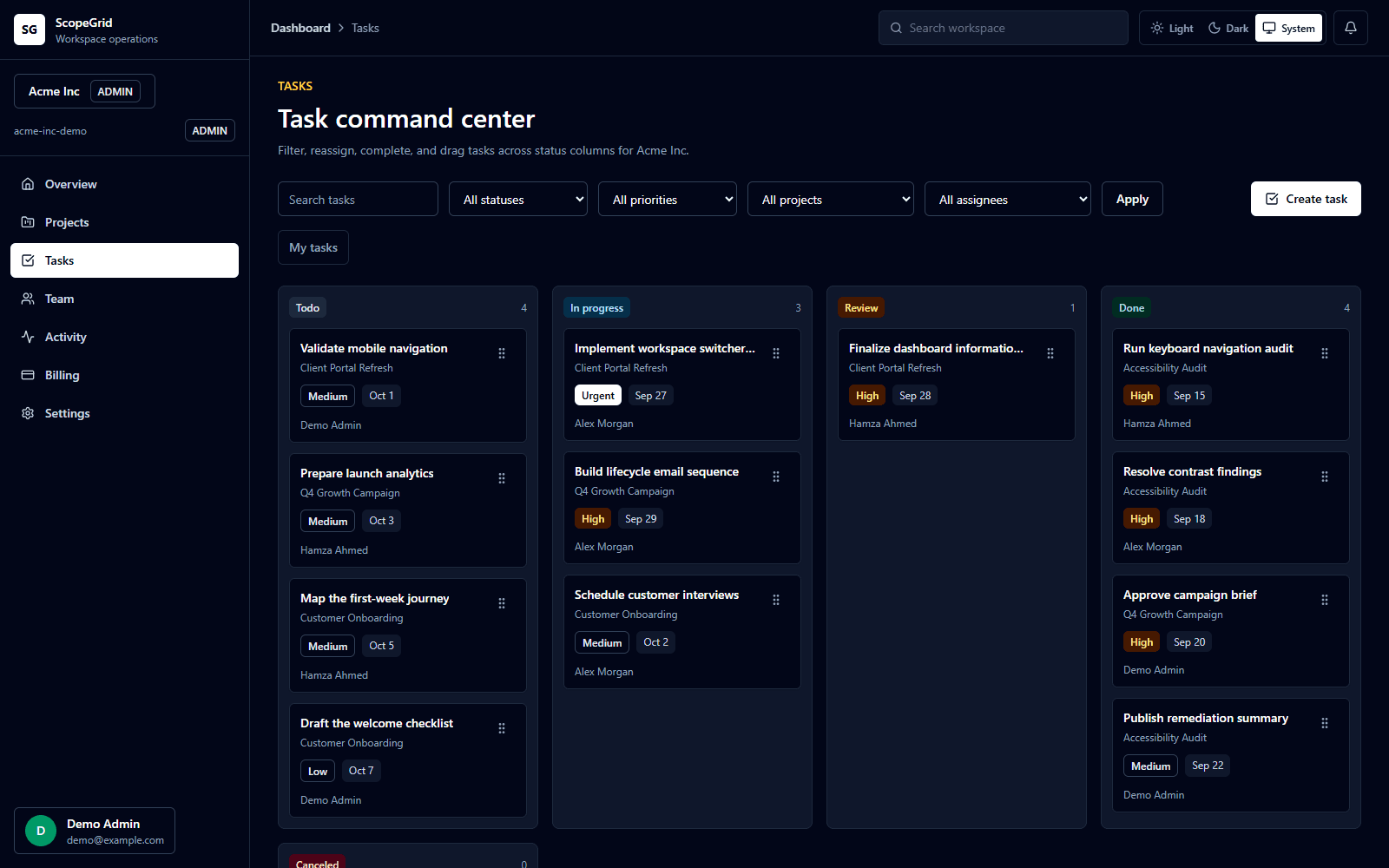Open Billing in the sidebar
This screenshot has width=1389, height=868.
coord(124,375)
